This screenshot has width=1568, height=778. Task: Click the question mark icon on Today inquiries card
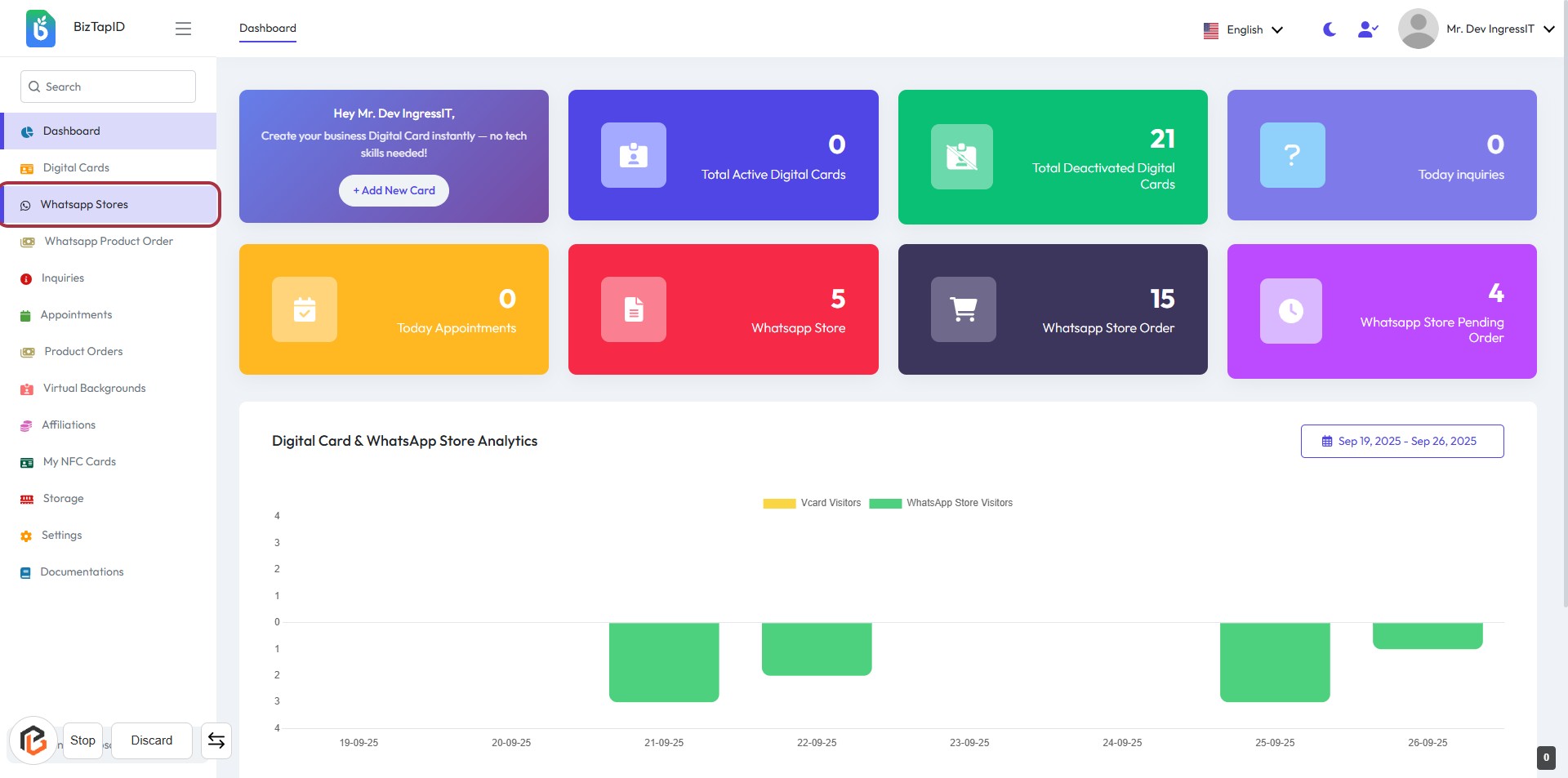click(1292, 155)
